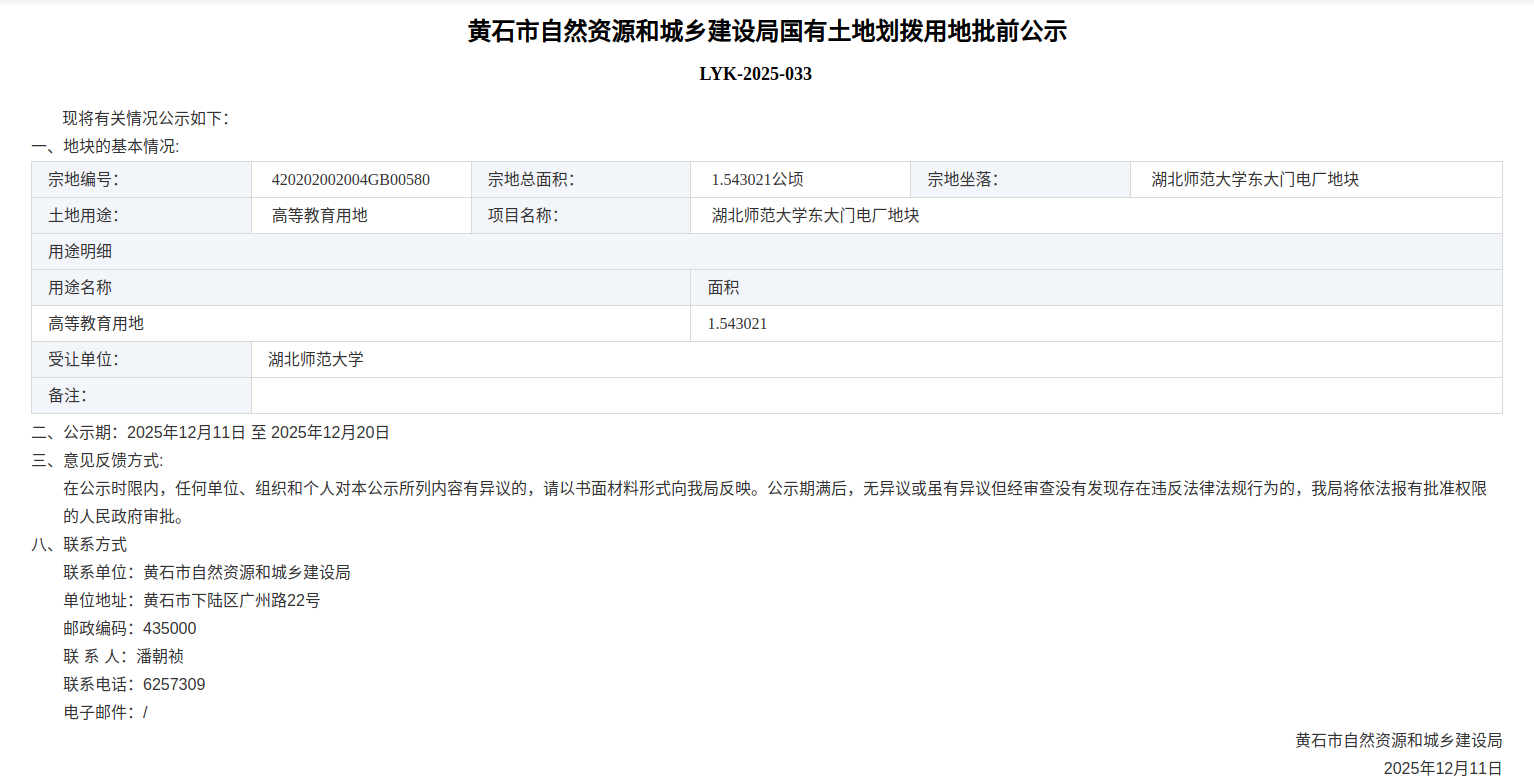Click the 受让单位 value 湖北师范大学
Viewport: 1534px width, 779px height.
(x=316, y=360)
